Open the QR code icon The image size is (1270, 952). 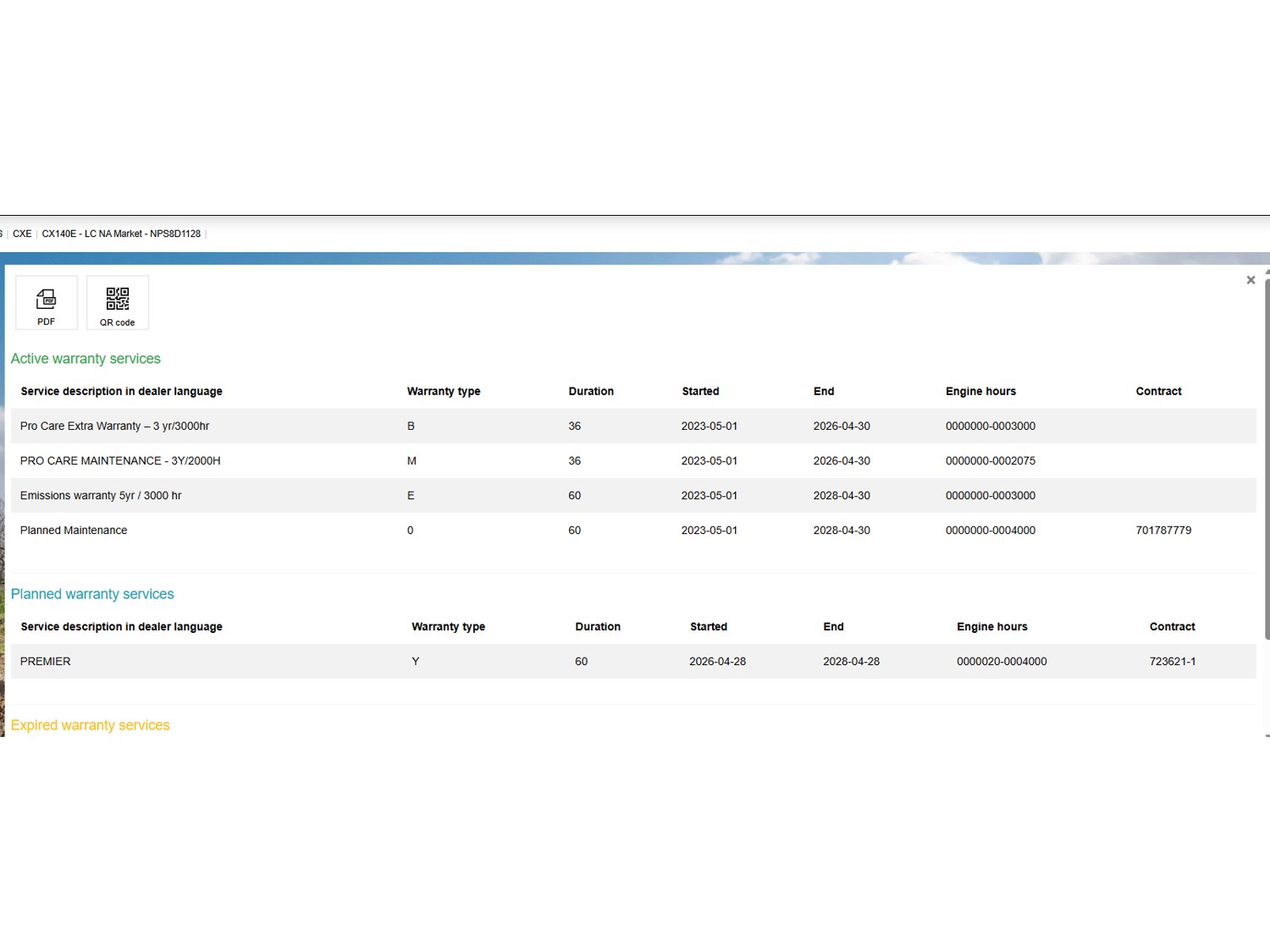coord(118,303)
